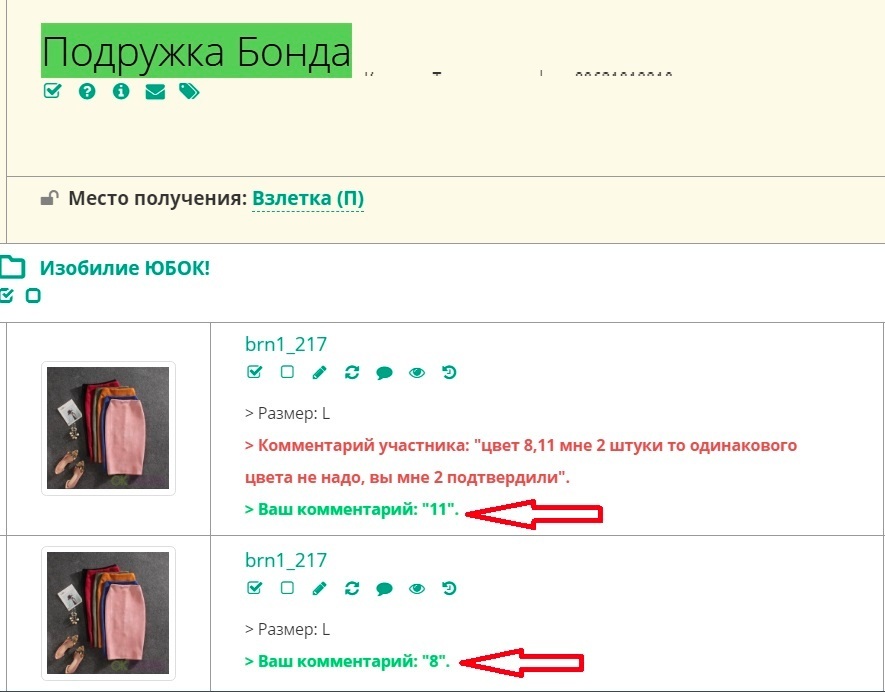Toggle the empty square in color 8 row
Image resolution: width=885 pixels, height=692 pixels.
coord(287,588)
